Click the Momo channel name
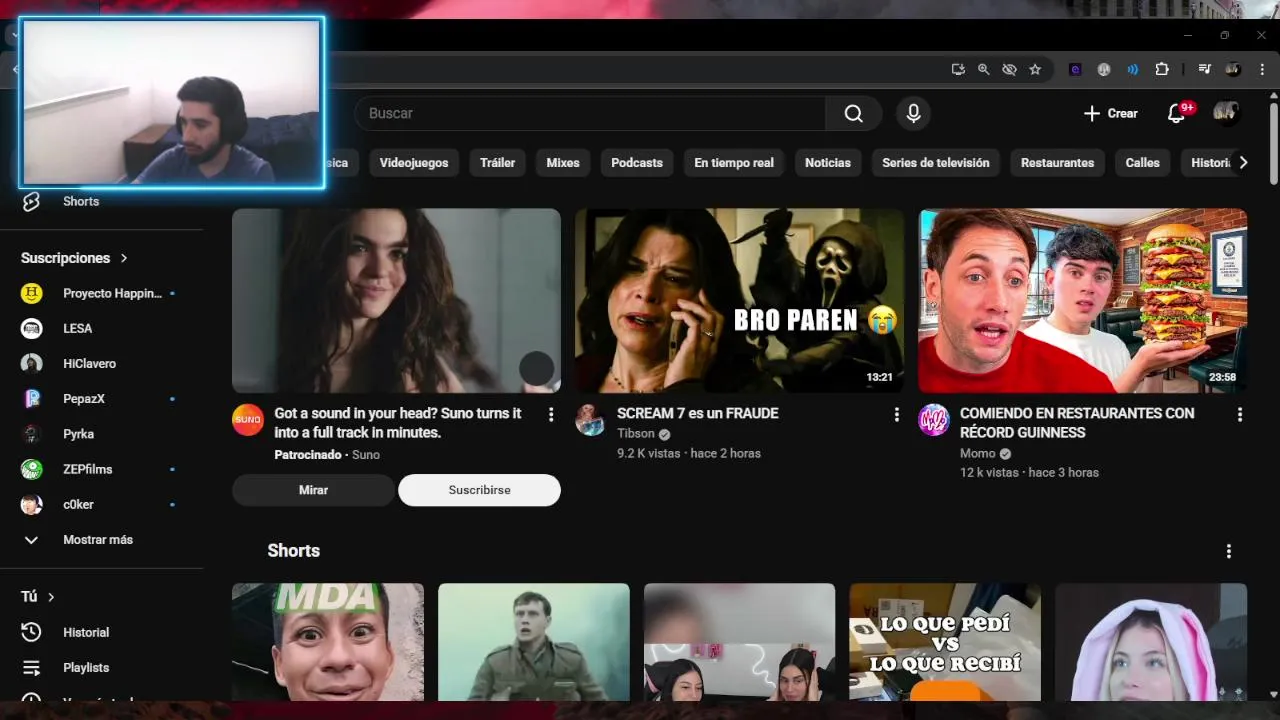 click(978, 453)
